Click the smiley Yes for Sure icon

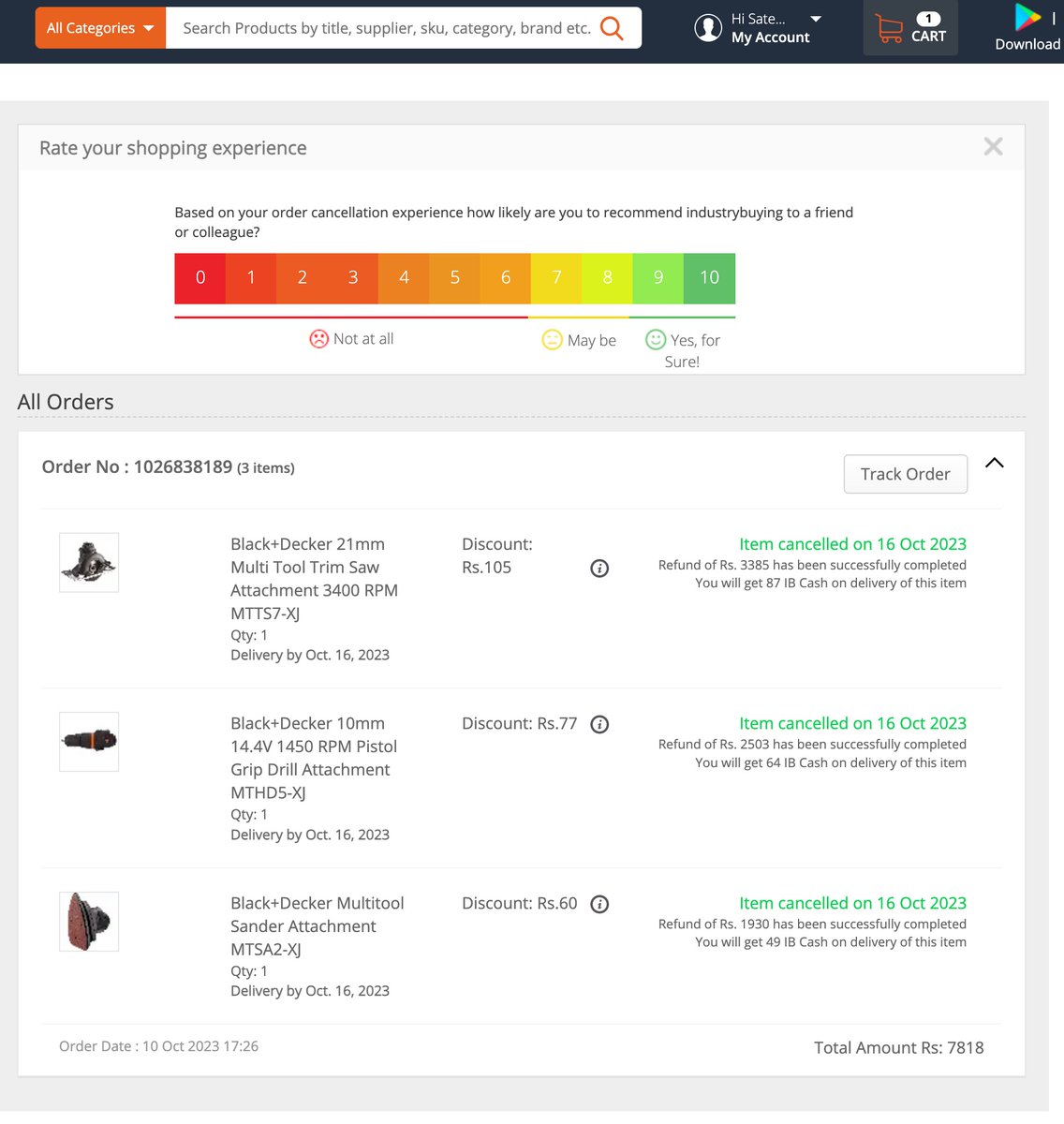click(x=656, y=340)
